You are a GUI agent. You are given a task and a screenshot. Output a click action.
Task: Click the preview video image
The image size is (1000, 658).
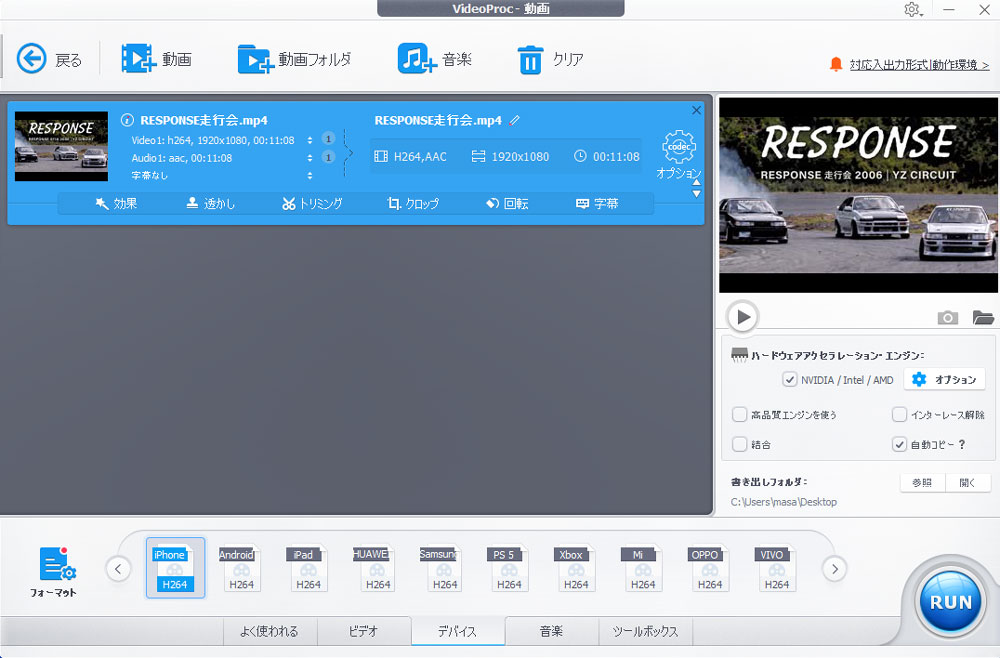(x=858, y=195)
